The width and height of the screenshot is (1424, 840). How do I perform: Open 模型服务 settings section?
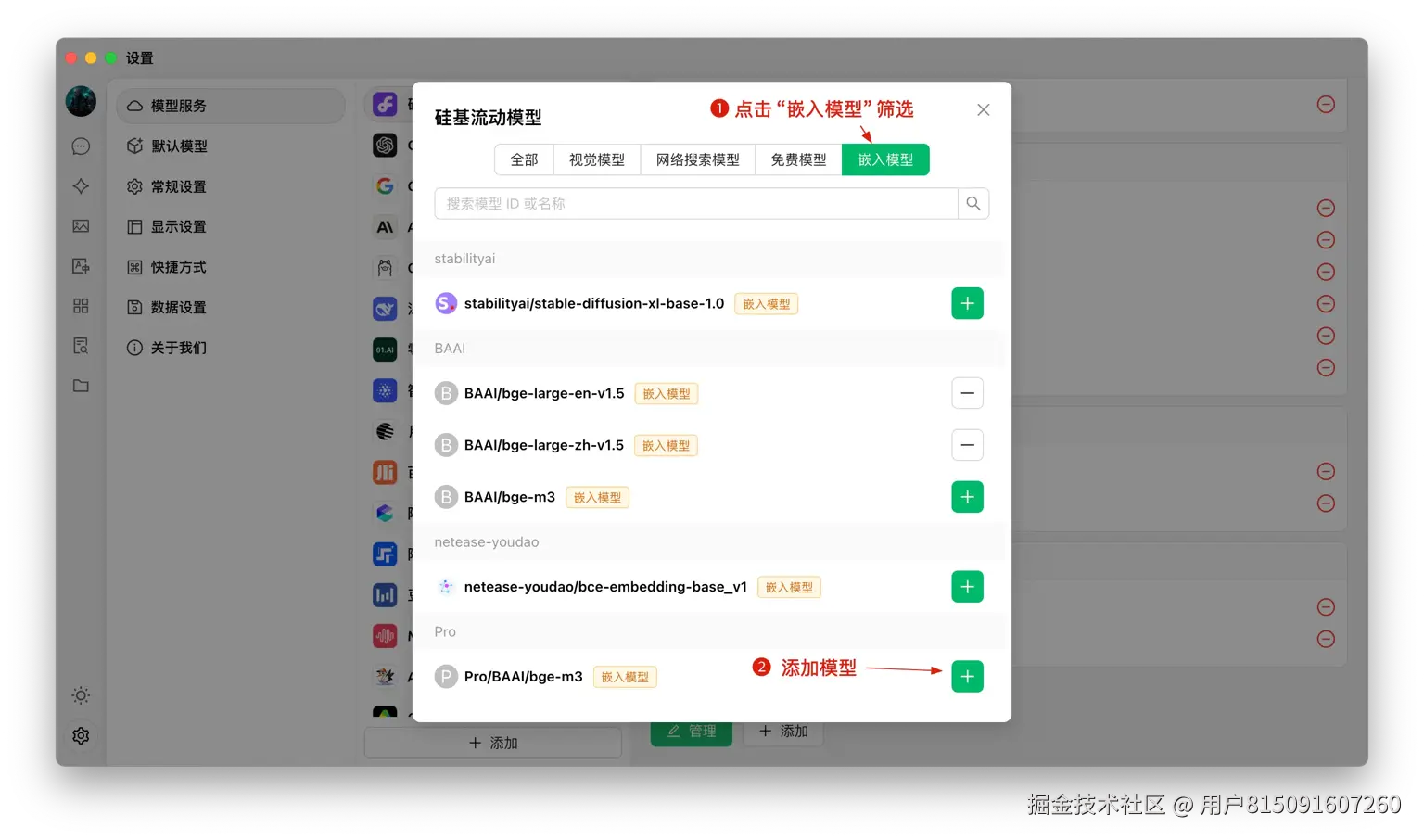tap(231, 106)
